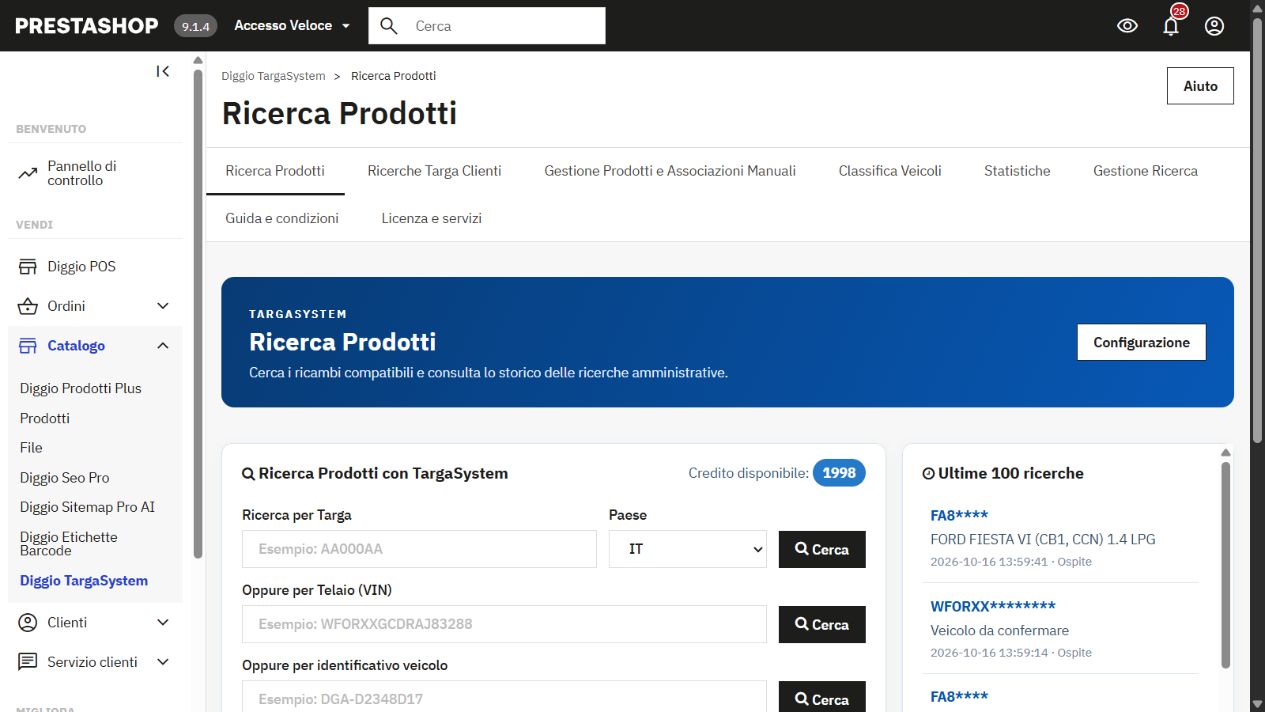
Task: Open first FA8**** search dated 13:59:41
Action: click(x=1064, y=538)
